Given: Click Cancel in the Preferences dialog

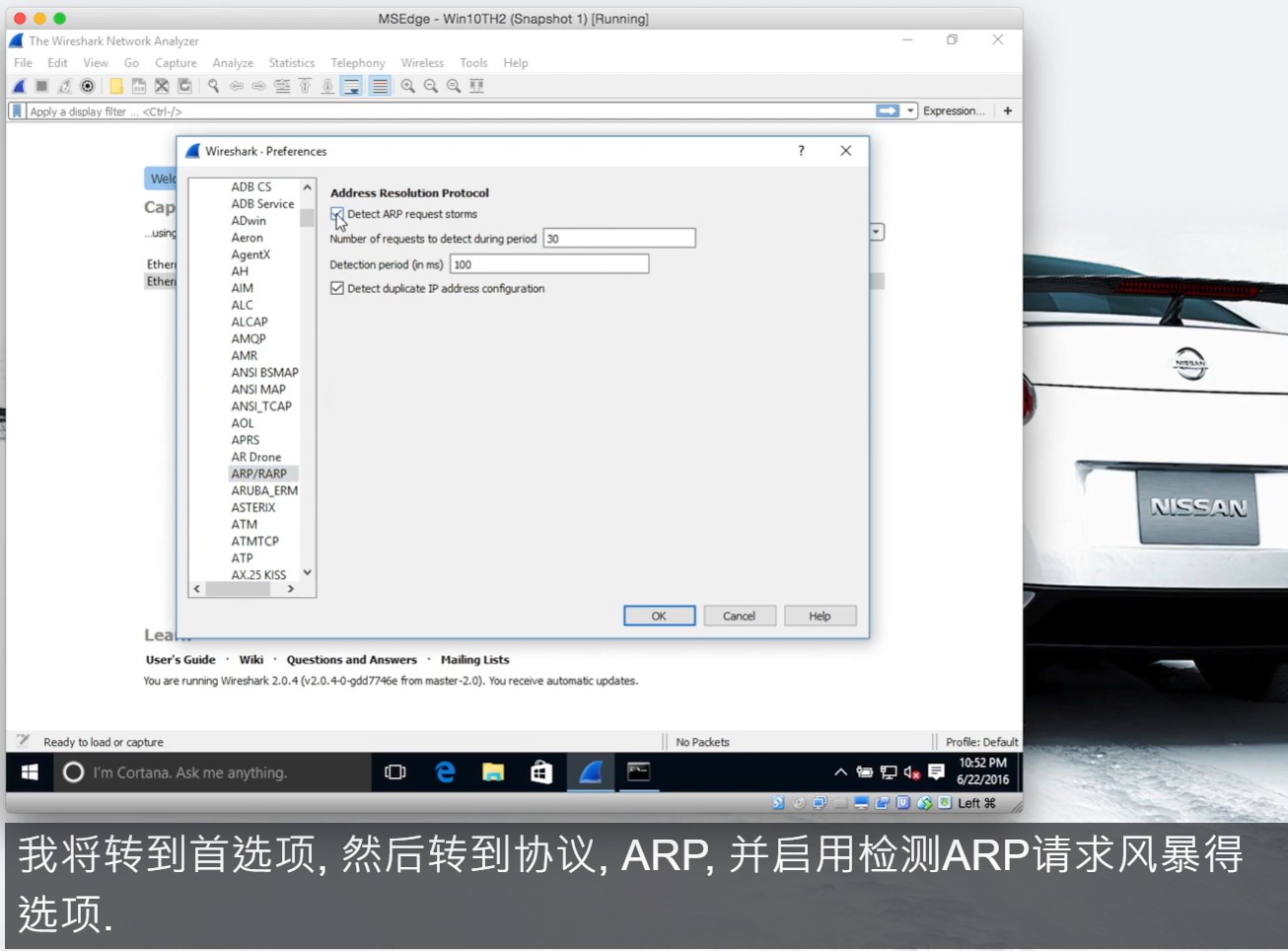Looking at the screenshot, I should point(739,616).
